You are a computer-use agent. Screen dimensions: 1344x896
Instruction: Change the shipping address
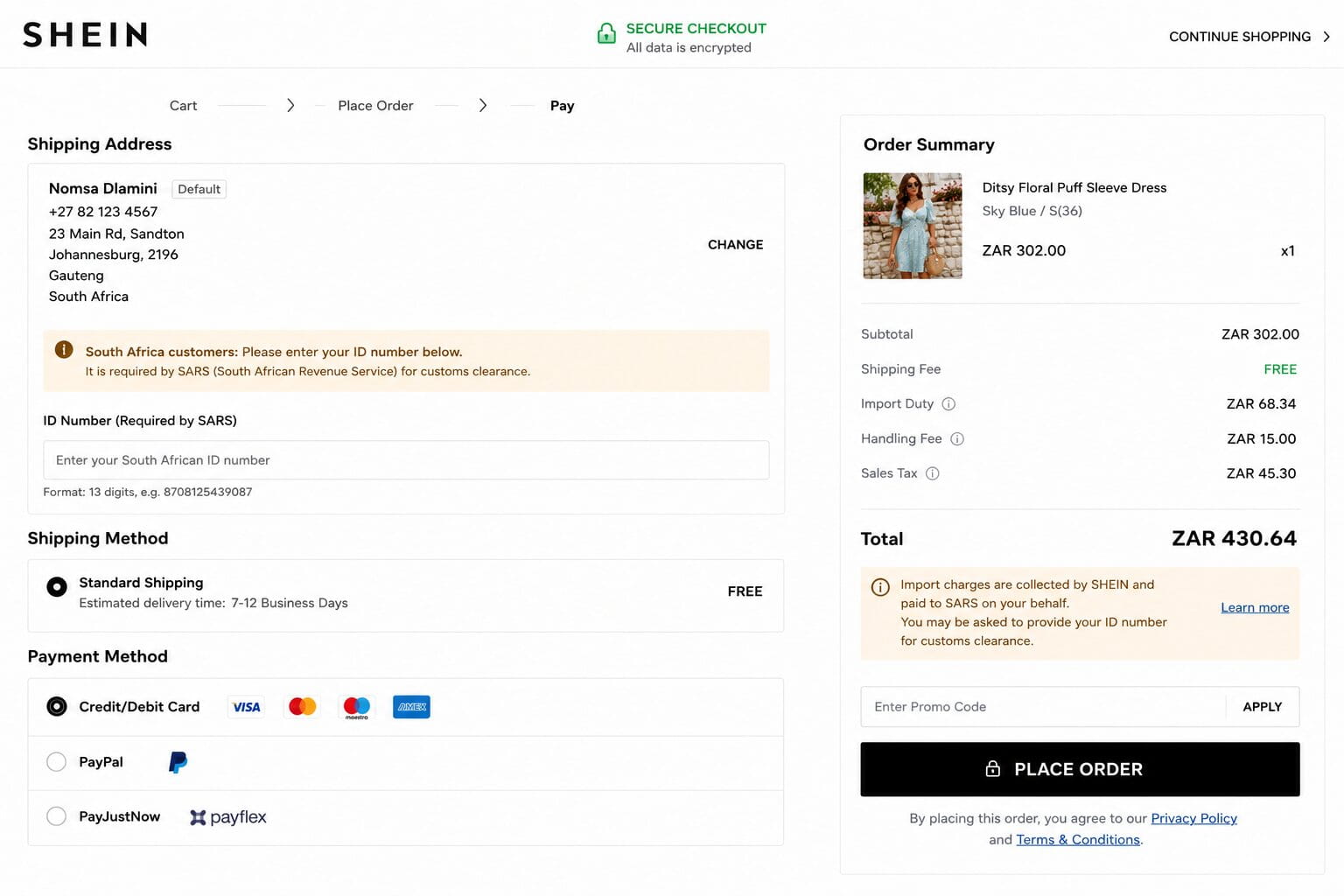point(735,245)
